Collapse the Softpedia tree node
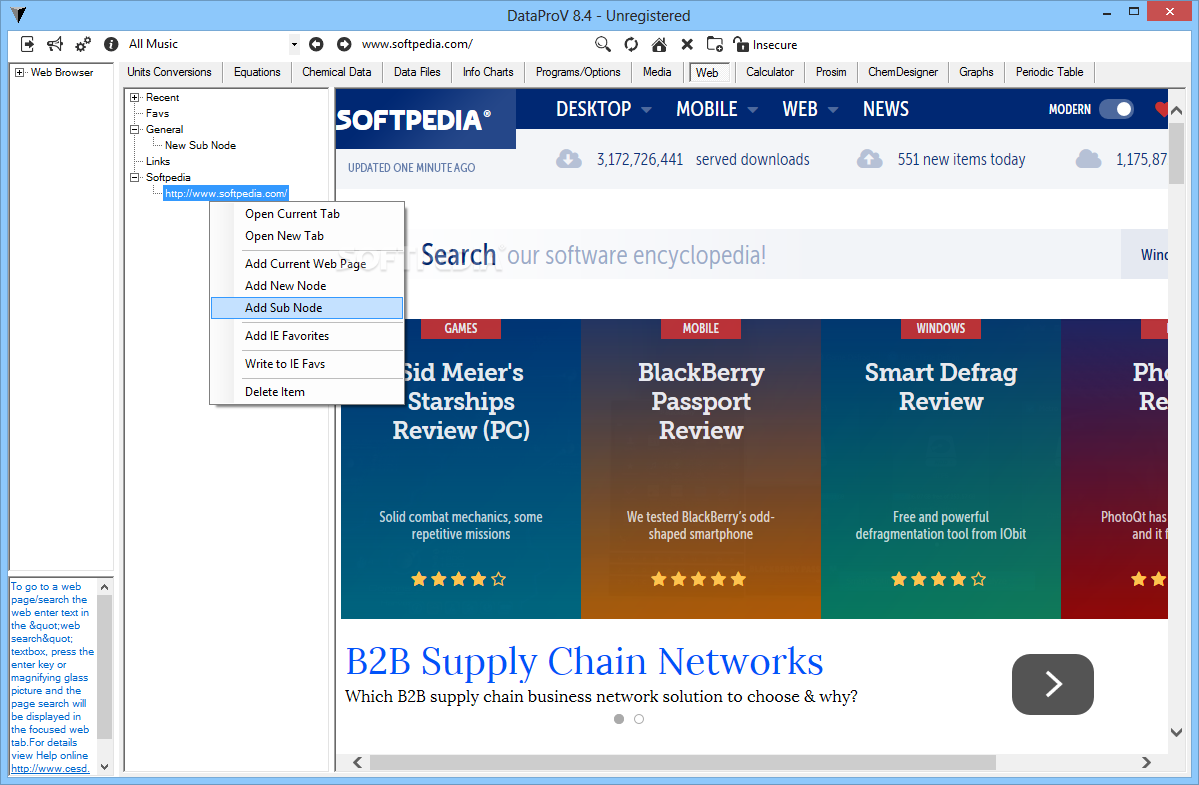 [135, 177]
